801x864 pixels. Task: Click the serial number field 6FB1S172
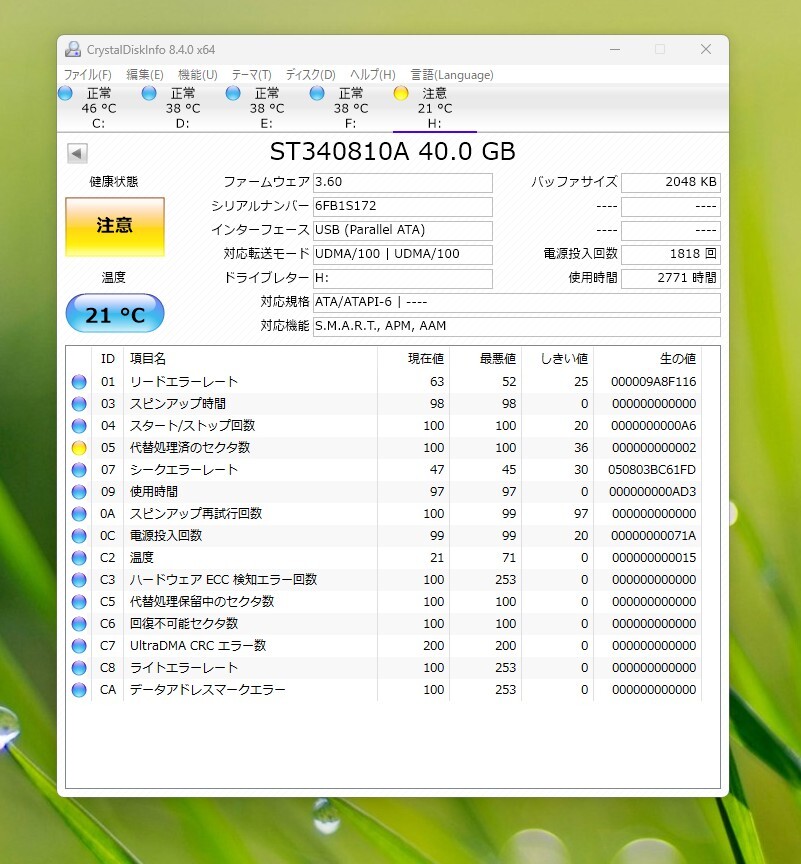403,207
